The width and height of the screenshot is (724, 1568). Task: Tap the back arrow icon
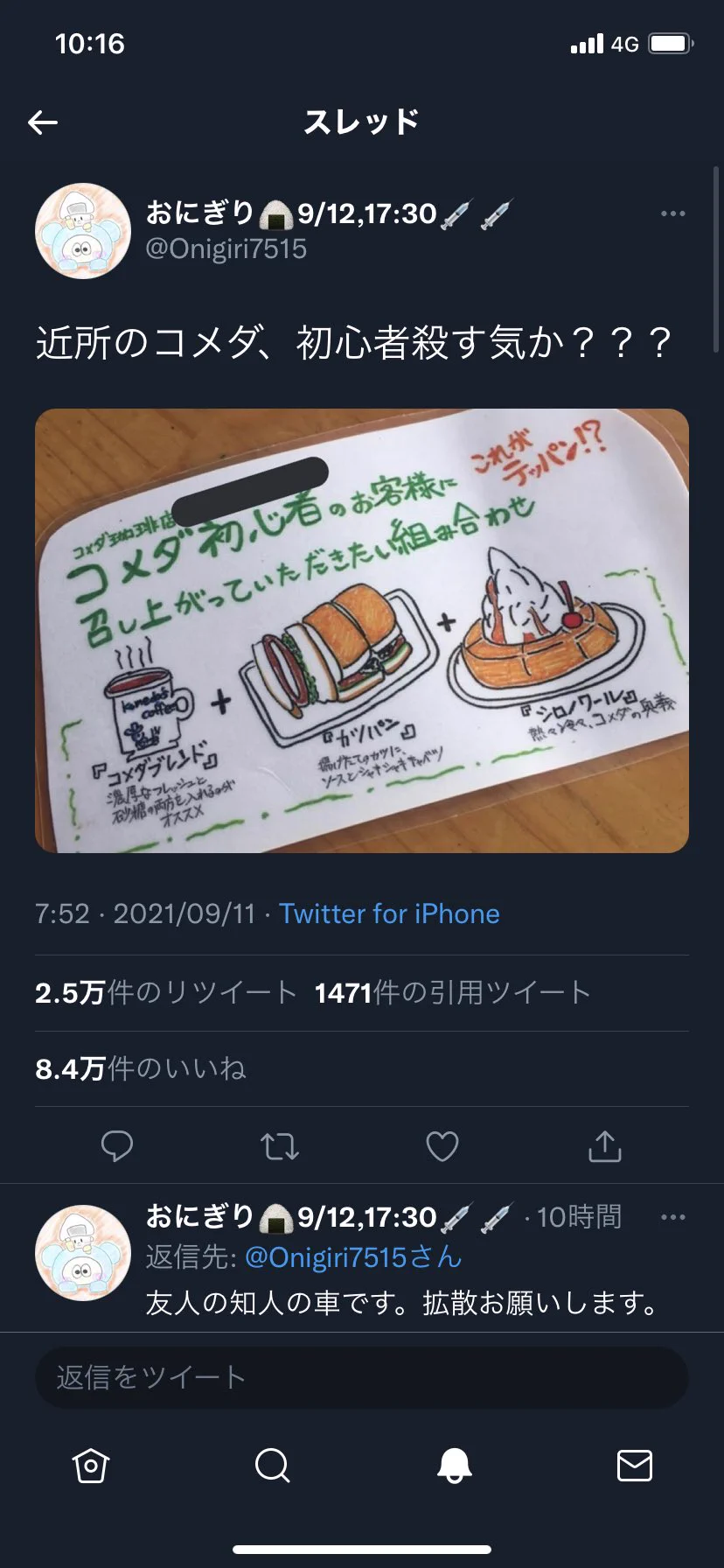point(42,122)
